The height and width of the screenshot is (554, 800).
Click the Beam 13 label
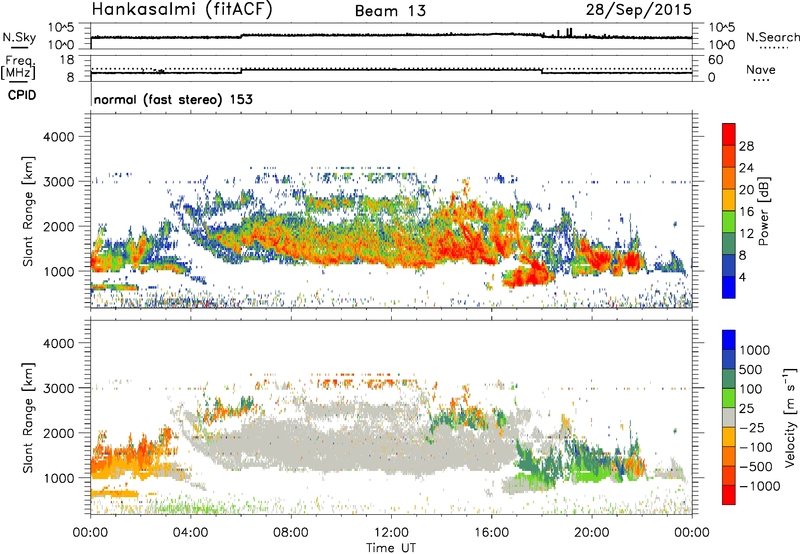[390, 11]
